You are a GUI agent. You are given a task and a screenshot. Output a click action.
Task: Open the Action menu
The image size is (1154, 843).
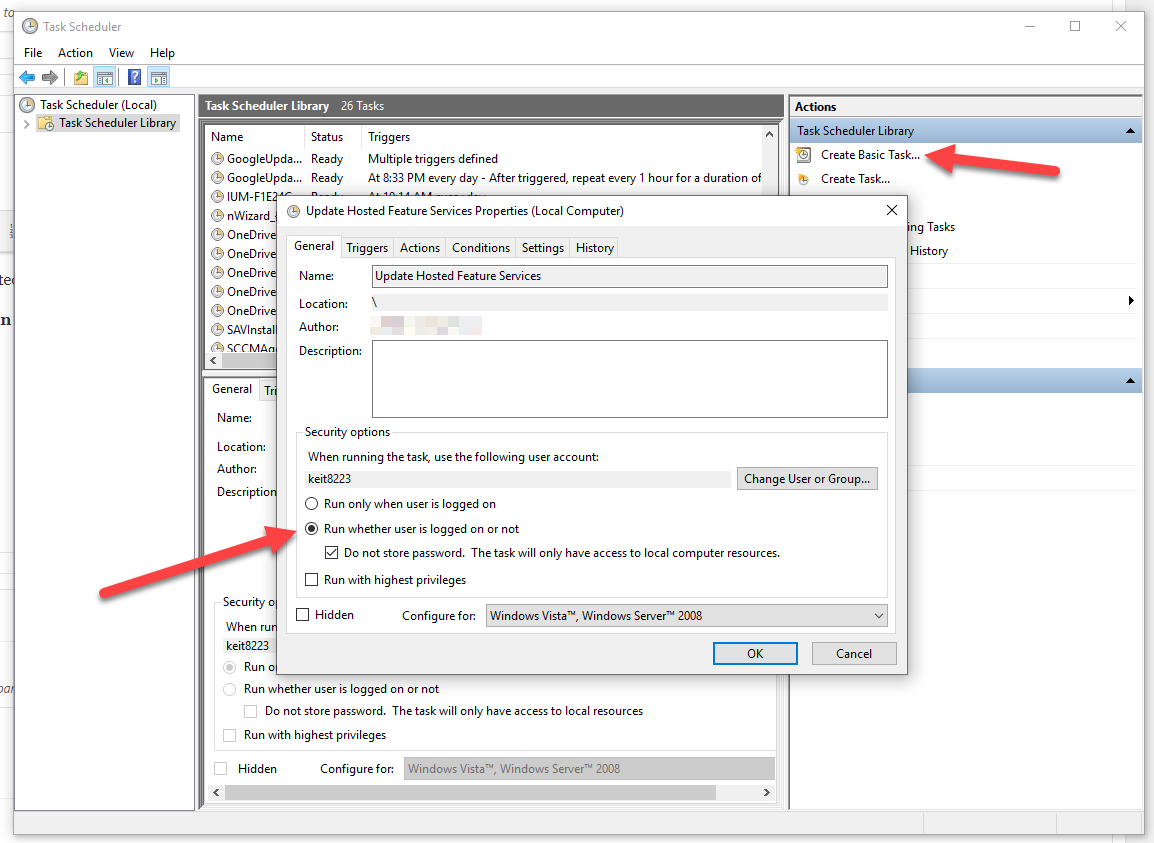click(75, 52)
